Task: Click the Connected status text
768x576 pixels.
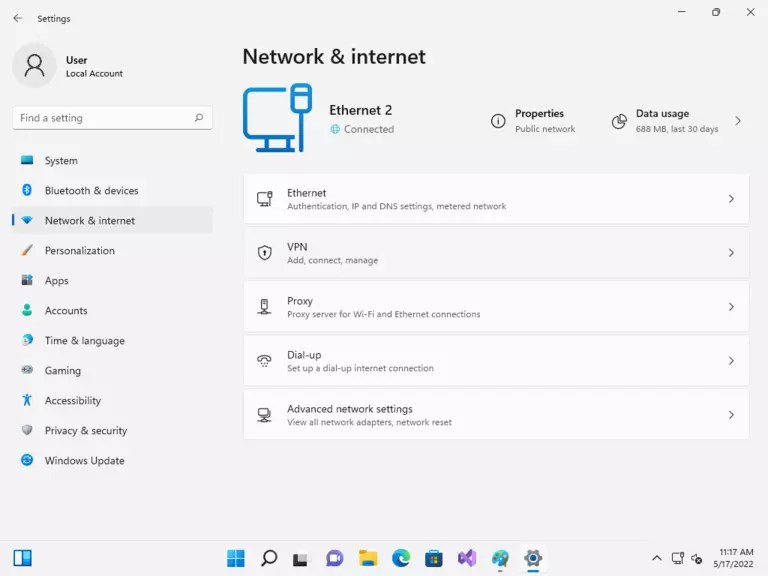Action: coord(369,129)
